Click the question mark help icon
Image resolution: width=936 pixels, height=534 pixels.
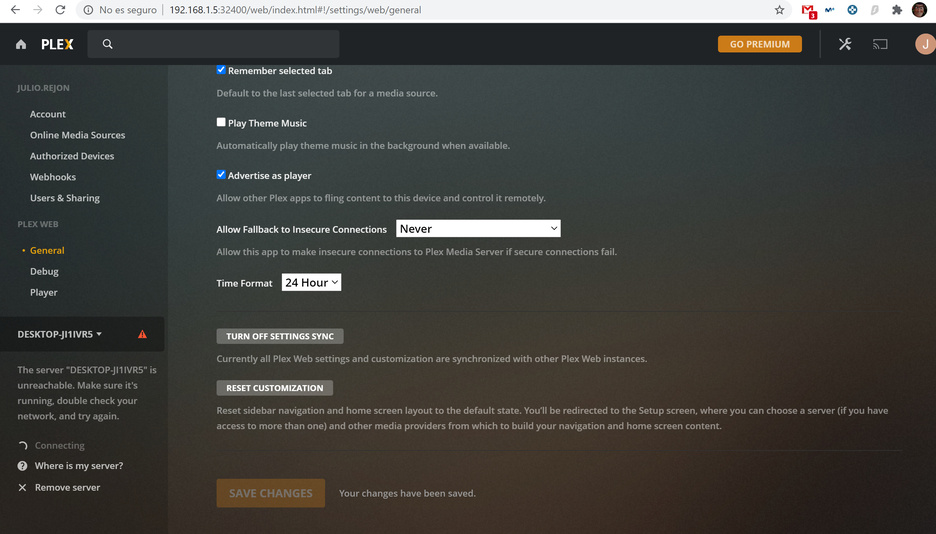click(22, 466)
